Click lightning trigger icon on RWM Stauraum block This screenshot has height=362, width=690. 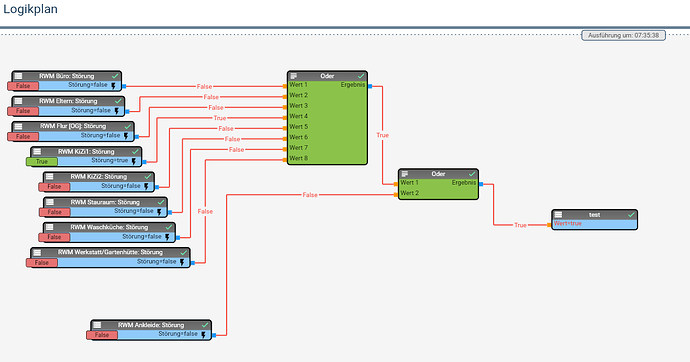(x=159, y=212)
